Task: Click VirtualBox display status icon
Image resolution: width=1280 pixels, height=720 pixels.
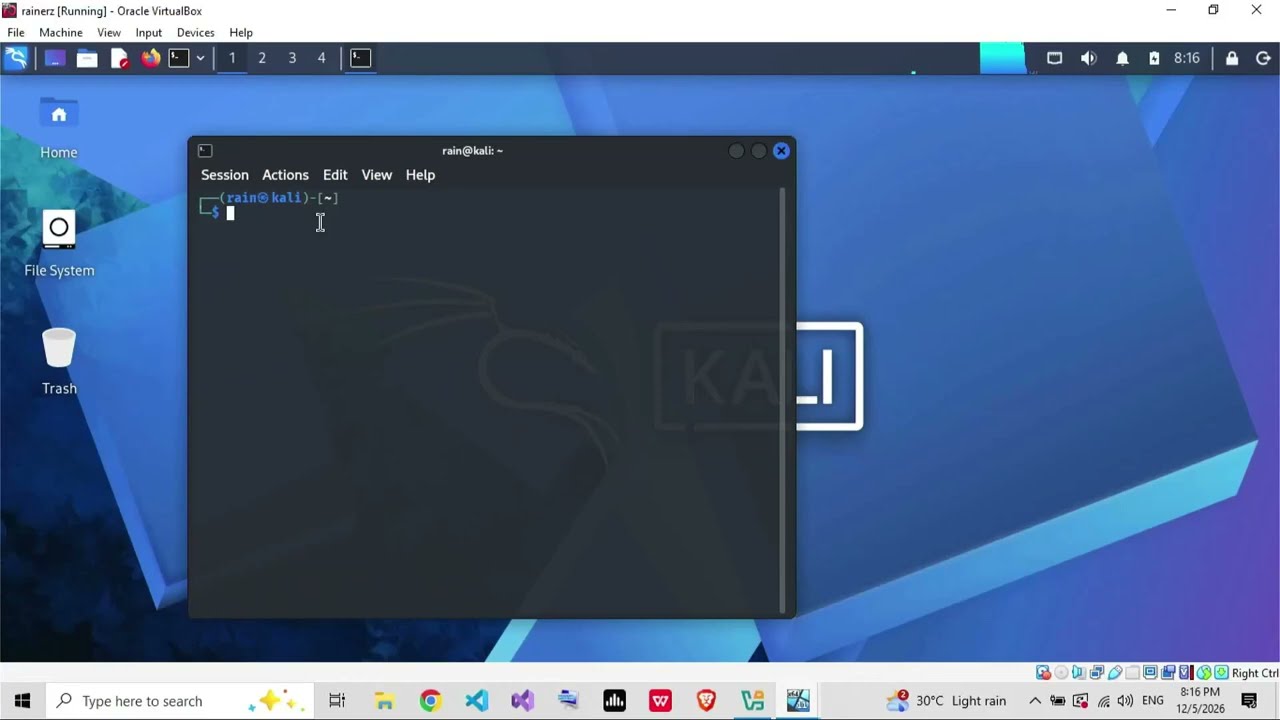Action: click(1150, 673)
